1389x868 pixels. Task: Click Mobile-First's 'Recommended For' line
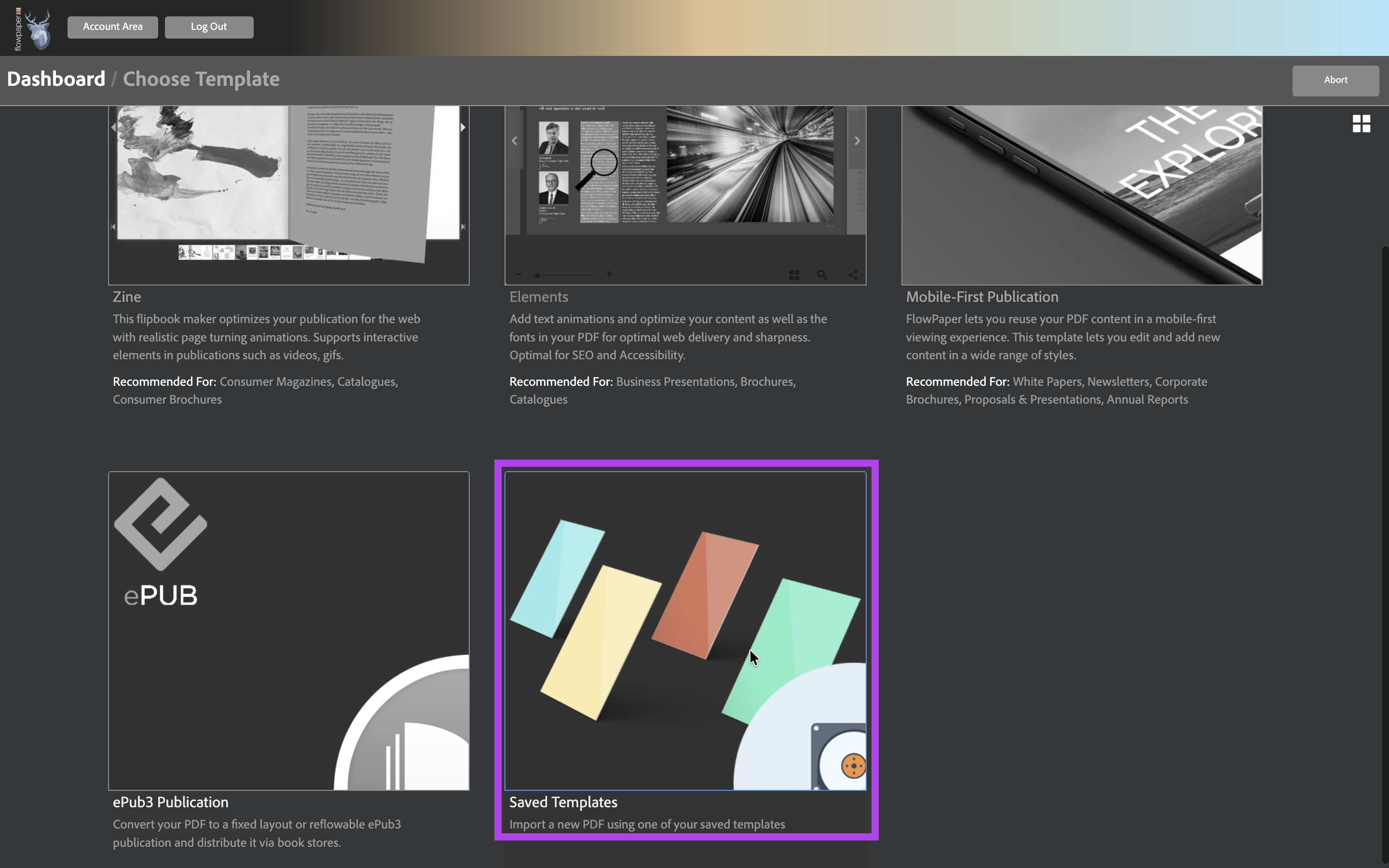pyautogui.click(x=1057, y=391)
